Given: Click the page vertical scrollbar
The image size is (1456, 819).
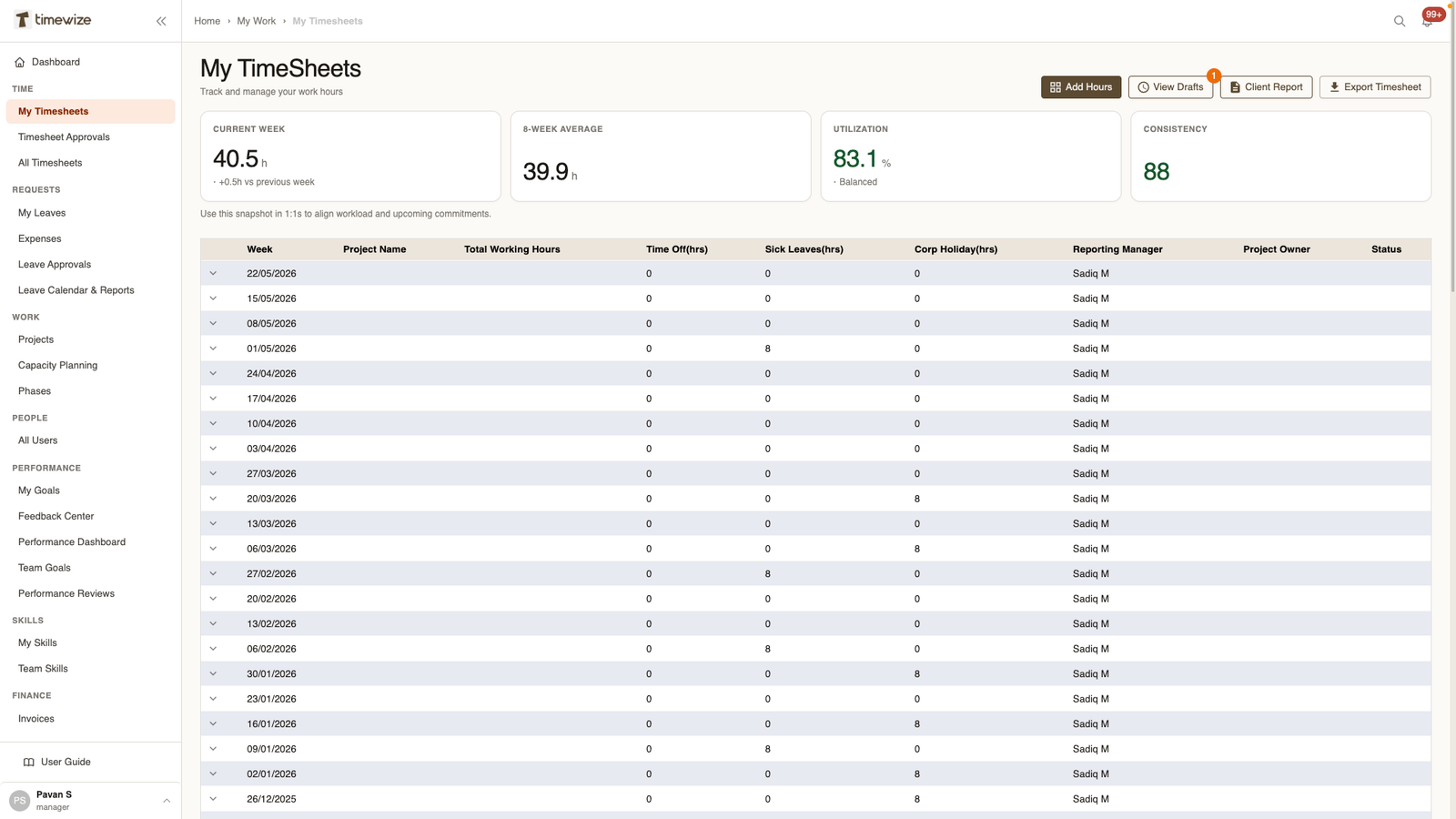Looking at the screenshot, I should [x=1452, y=150].
